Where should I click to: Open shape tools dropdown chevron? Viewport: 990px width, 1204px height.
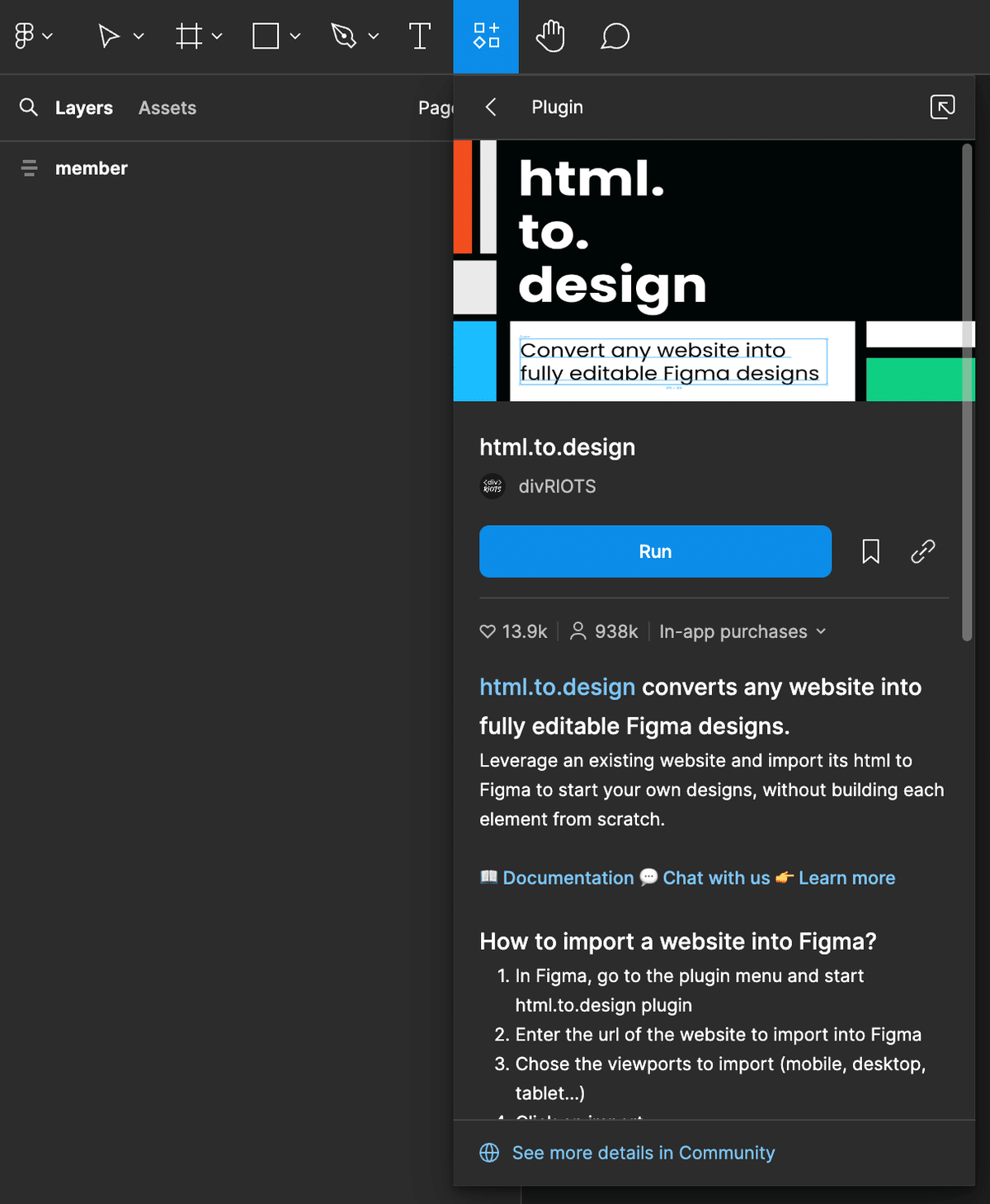[x=295, y=36]
